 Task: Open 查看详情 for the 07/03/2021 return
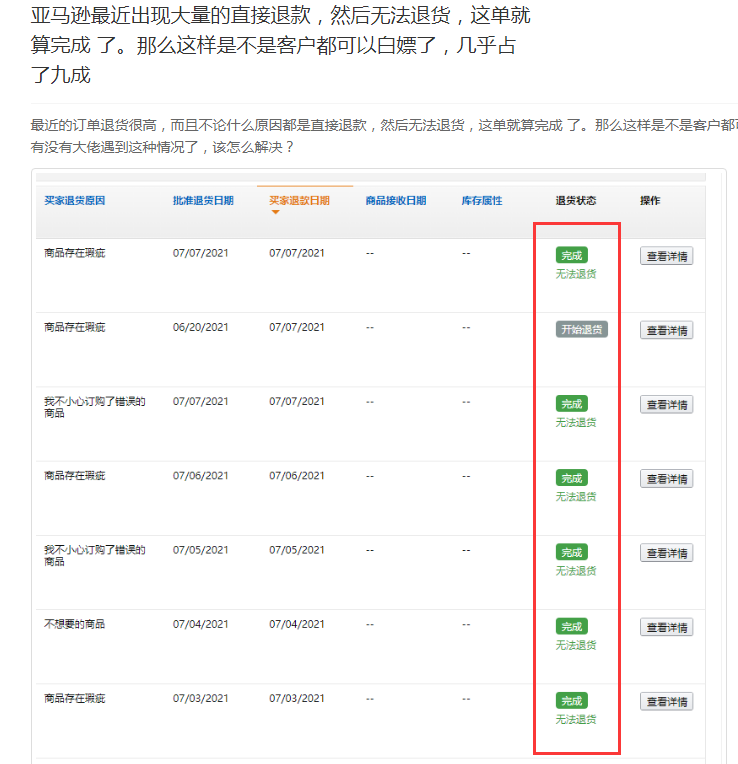coord(666,702)
